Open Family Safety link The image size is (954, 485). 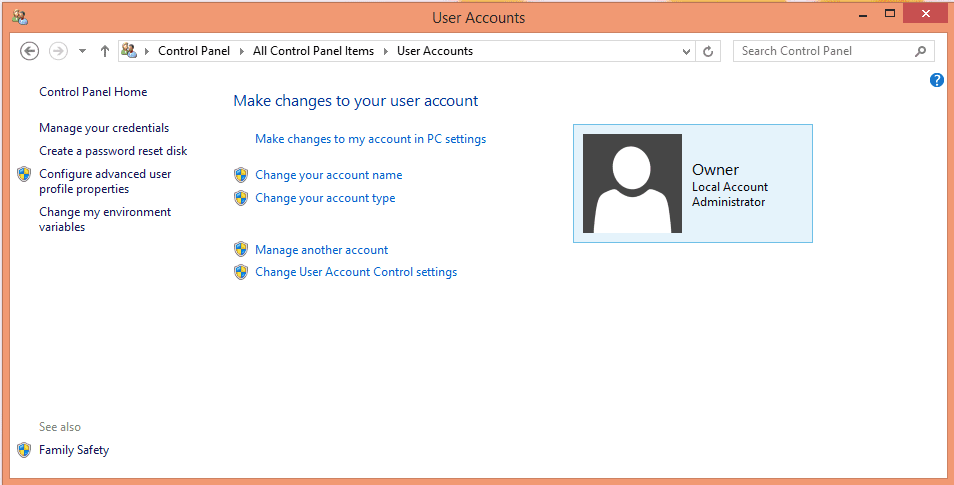[x=74, y=450]
